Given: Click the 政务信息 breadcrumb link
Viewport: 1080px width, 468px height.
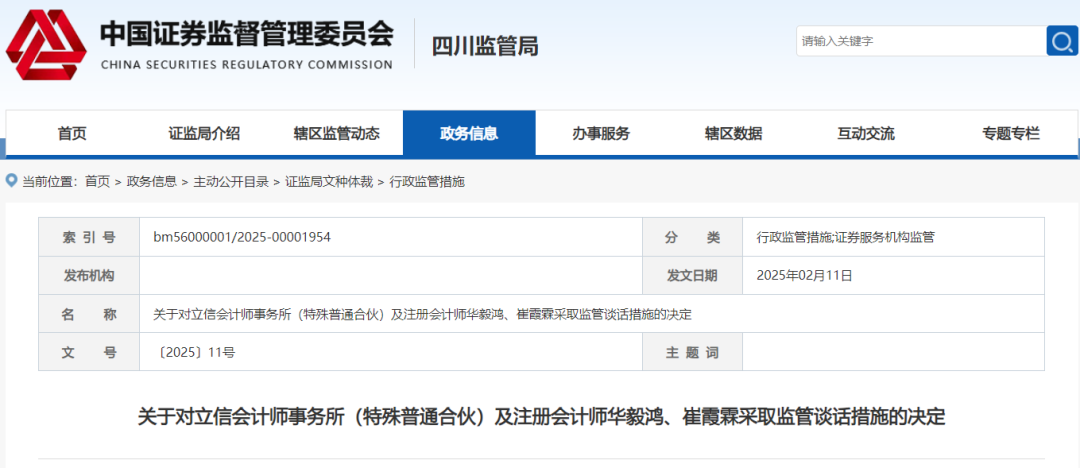Looking at the screenshot, I should click(x=152, y=182).
